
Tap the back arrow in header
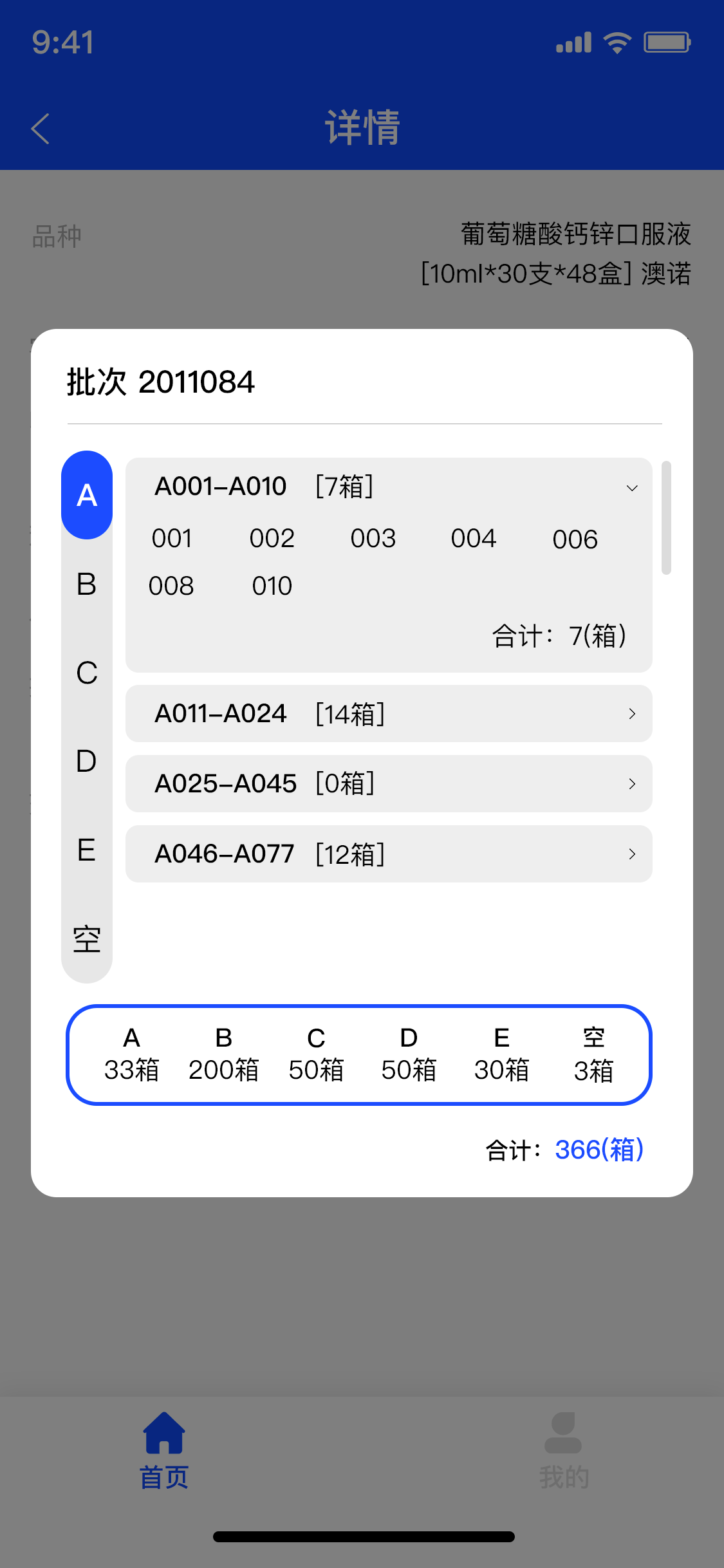coord(41,128)
